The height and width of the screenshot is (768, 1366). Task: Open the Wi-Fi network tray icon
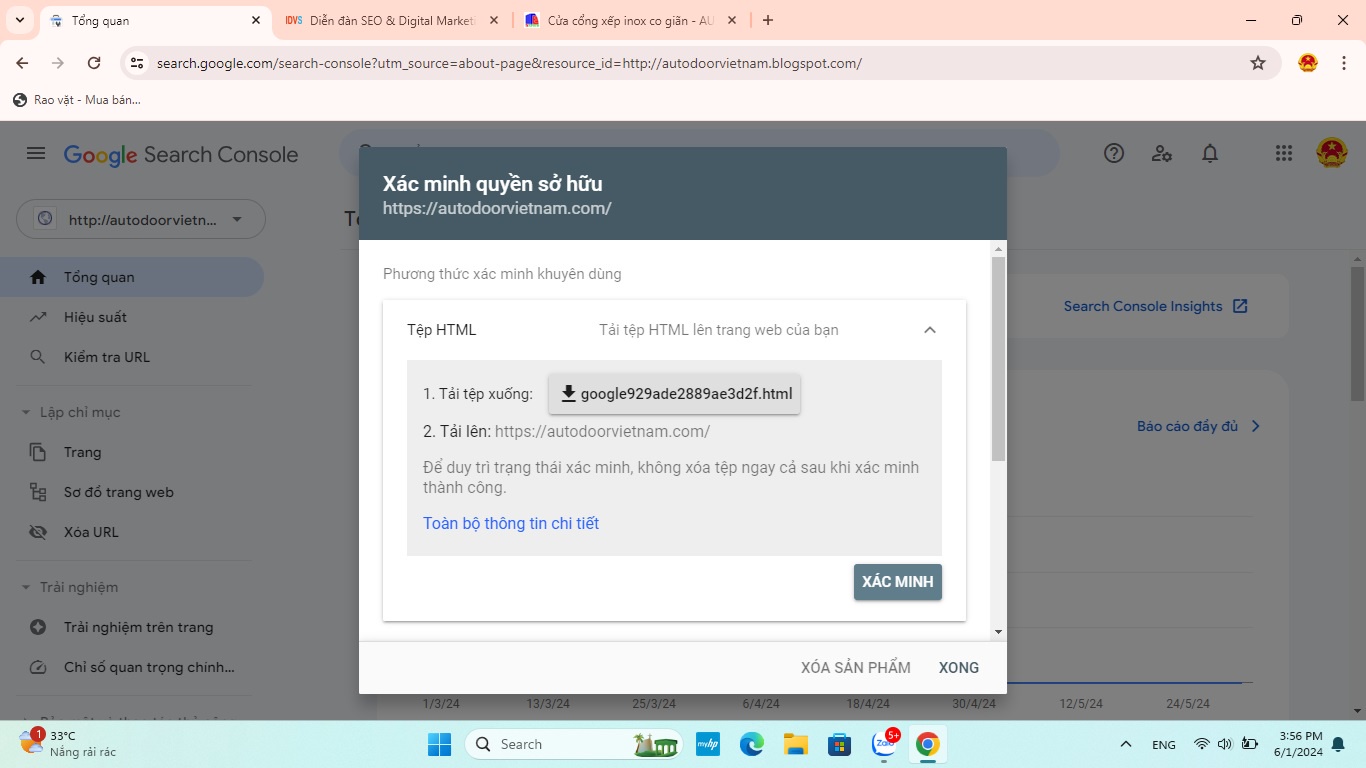[1201, 744]
